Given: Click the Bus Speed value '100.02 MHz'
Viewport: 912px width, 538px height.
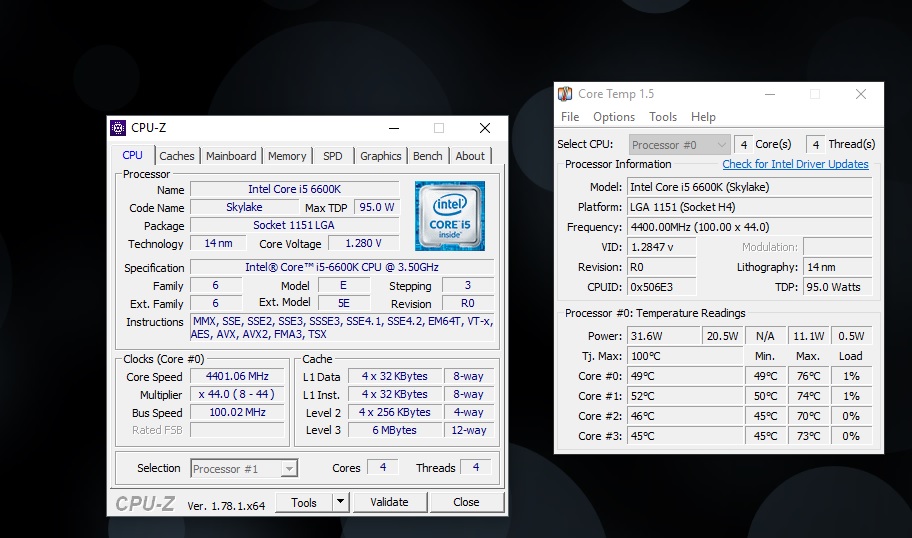Looking at the screenshot, I should 237,412.
